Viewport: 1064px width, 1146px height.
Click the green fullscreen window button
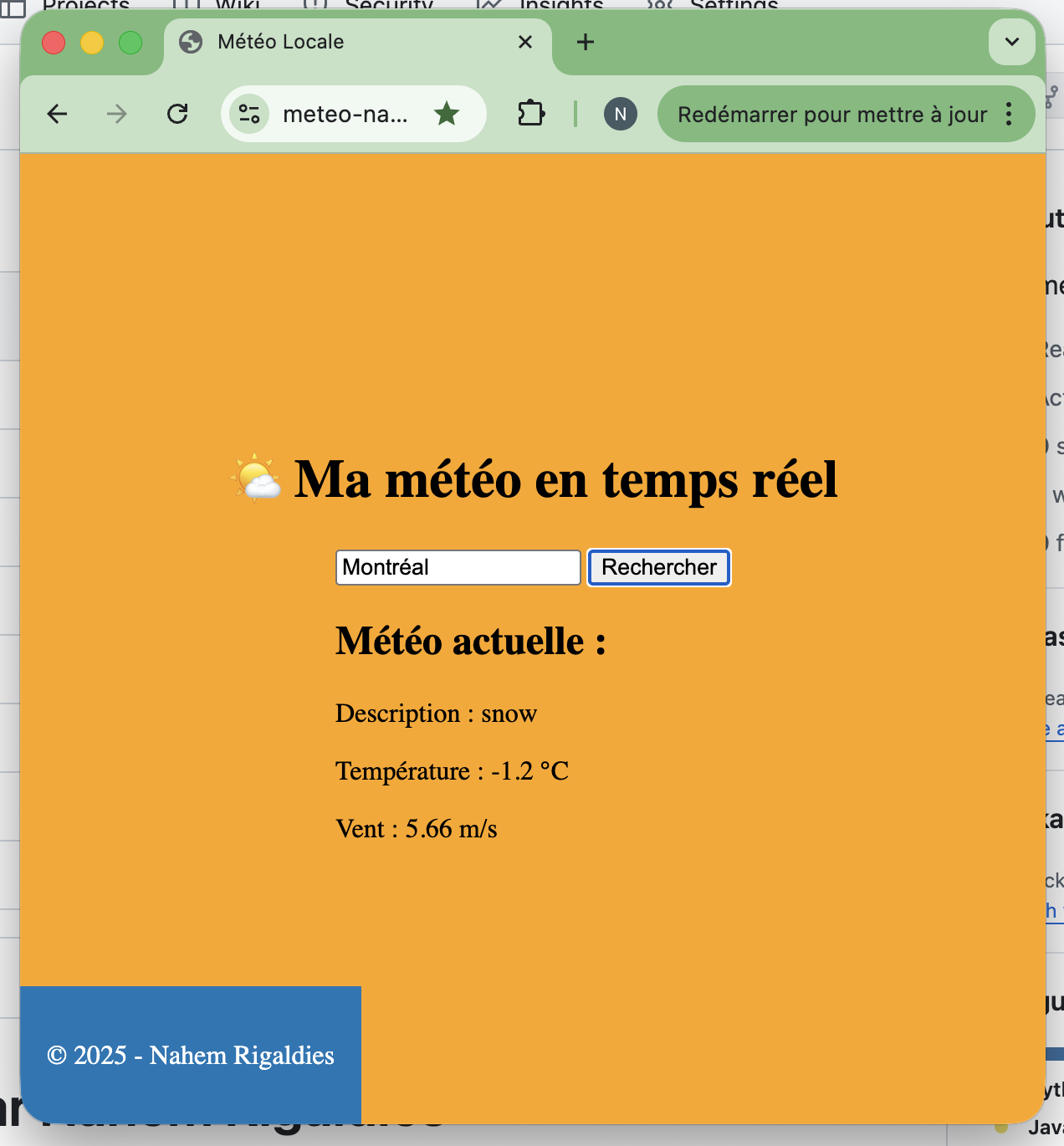tap(130, 42)
